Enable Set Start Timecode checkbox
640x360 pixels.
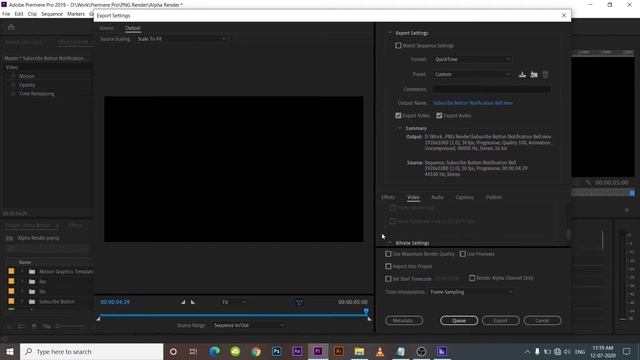tap(388, 279)
